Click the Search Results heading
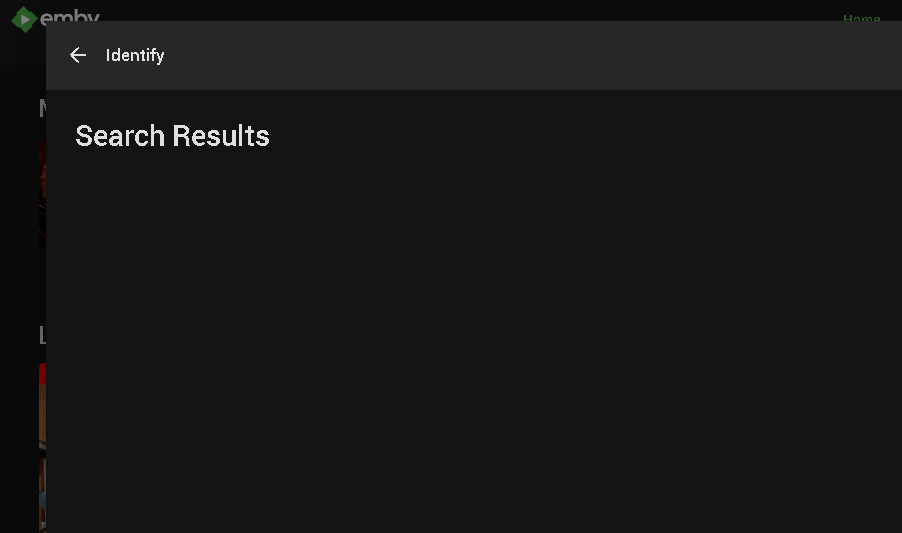This screenshot has width=902, height=533. point(172,136)
